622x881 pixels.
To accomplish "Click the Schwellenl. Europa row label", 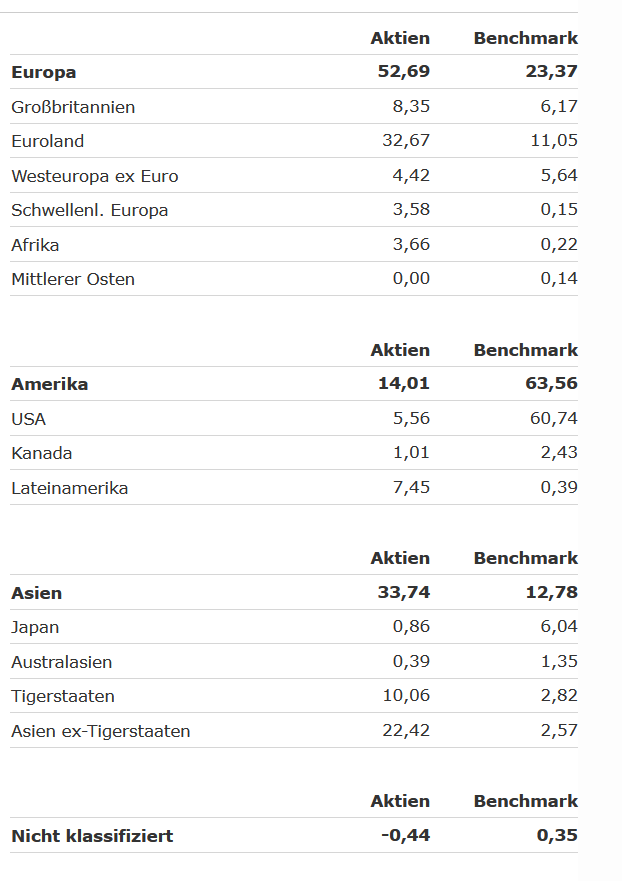I will (90, 210).
